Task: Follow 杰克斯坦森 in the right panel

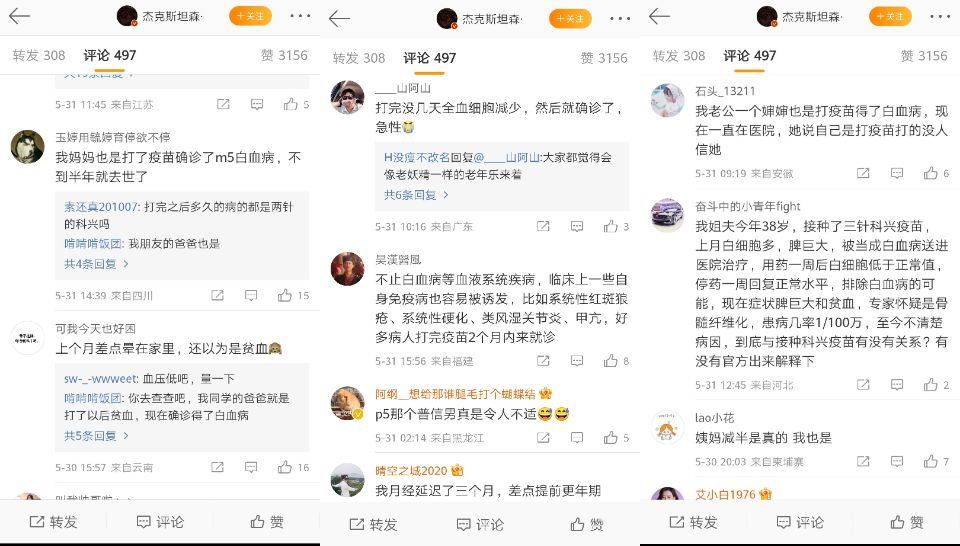Action: pos(890,16)
